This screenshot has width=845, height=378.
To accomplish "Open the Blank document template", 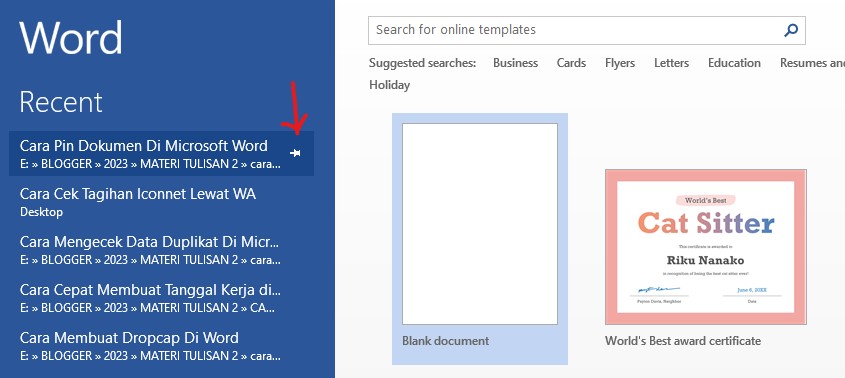I will [480, 238].
